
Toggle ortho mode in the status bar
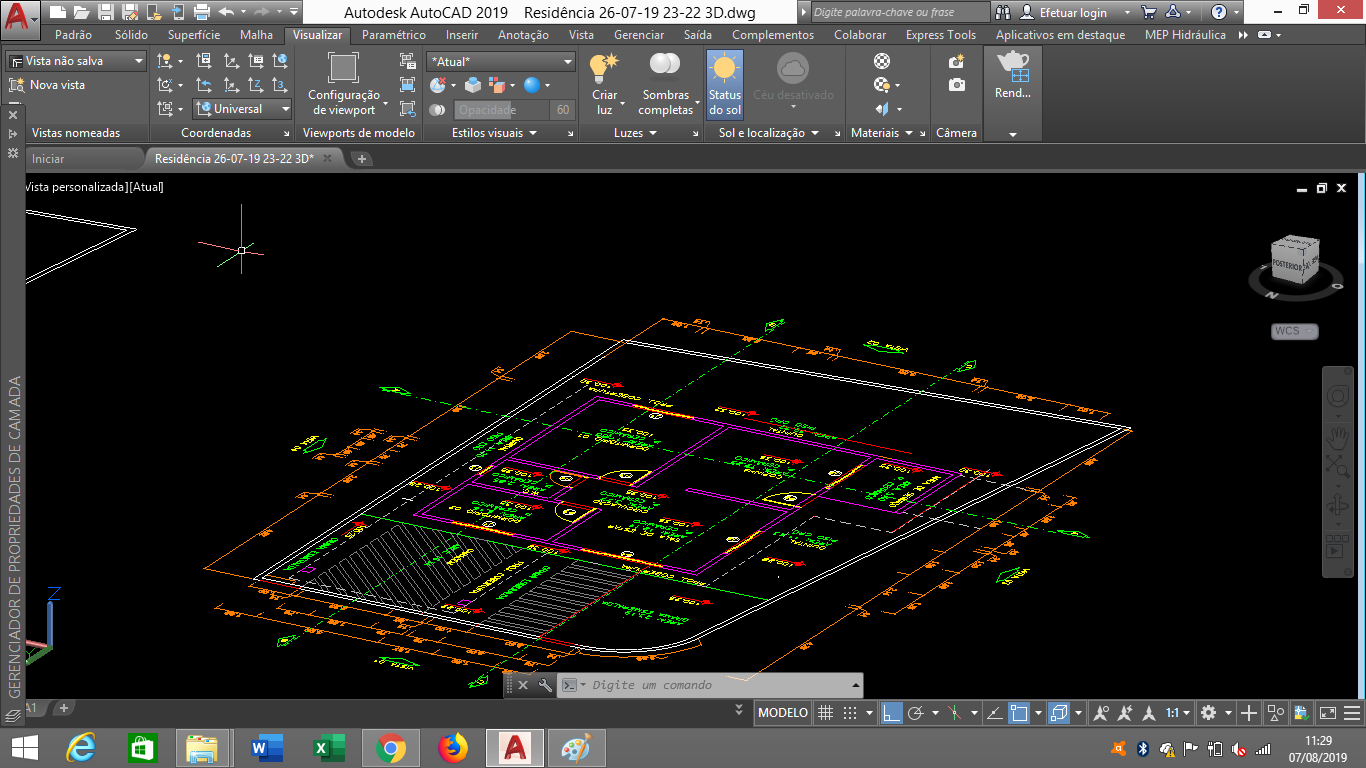coord(890,713)
